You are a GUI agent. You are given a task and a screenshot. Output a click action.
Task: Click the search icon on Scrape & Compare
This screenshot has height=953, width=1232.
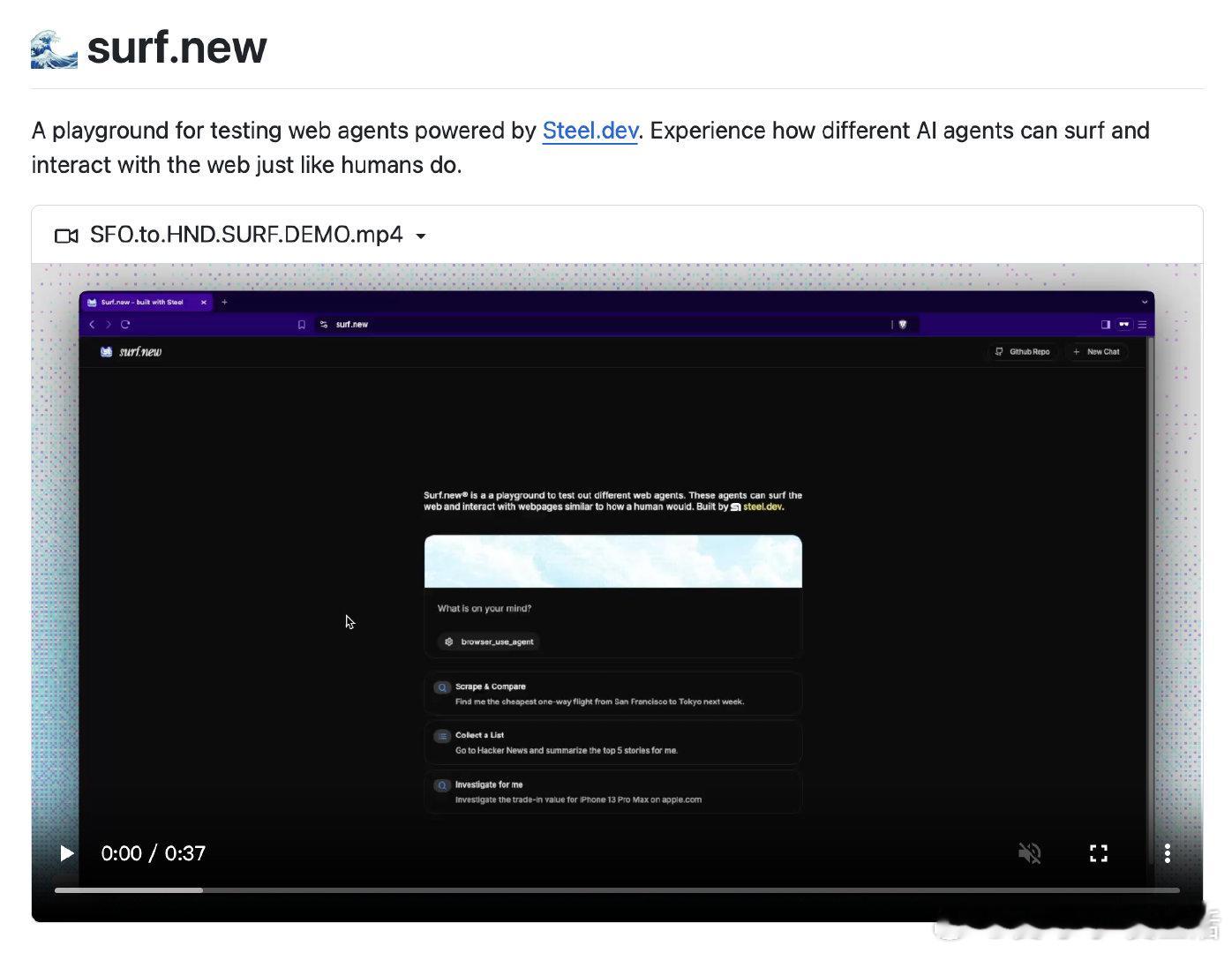pyautogui.click(x=442, y=687)
